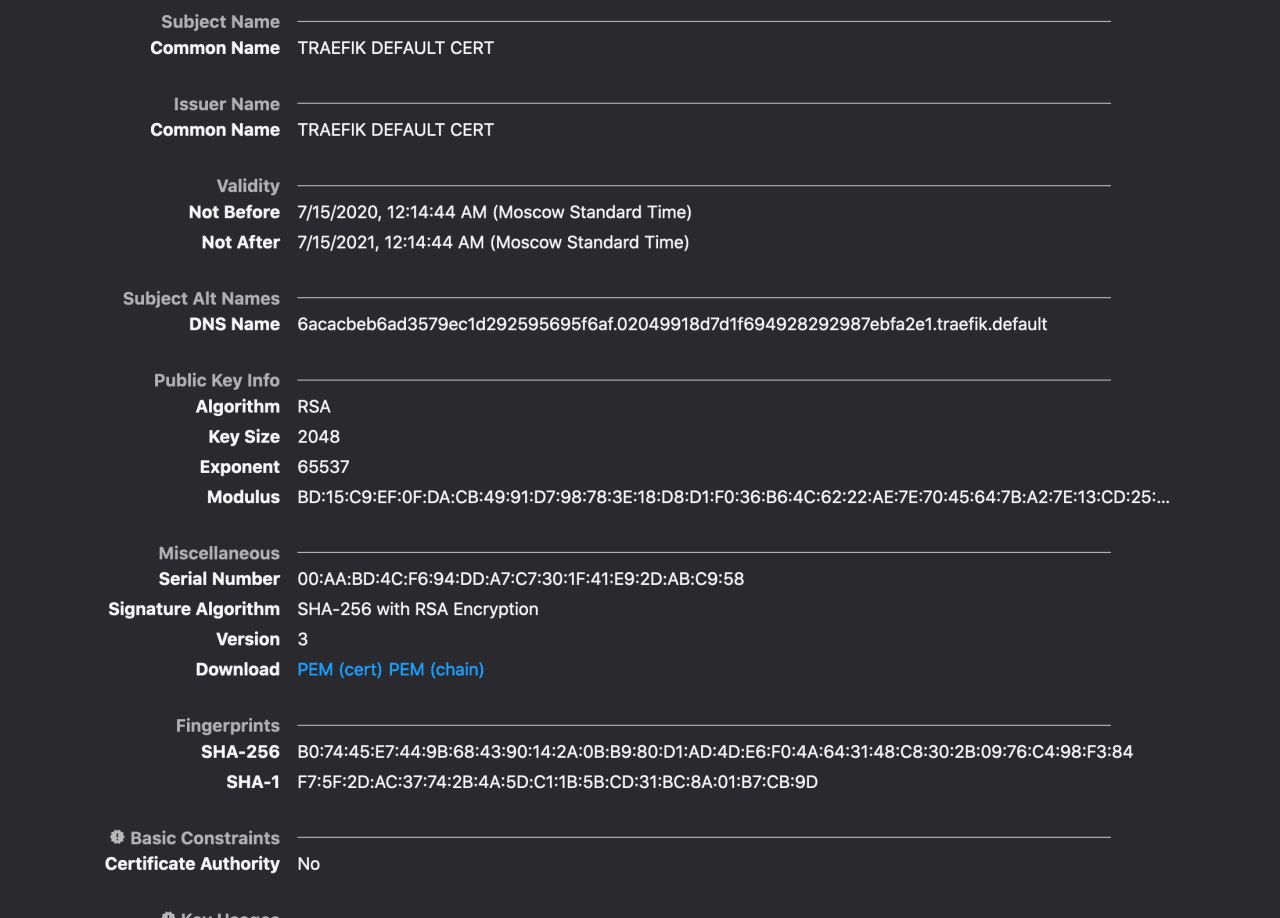Click the Basic Constraints section heading text
Image resolution: width=1280 pixels, height=918 pixels.
click(205, 838)
